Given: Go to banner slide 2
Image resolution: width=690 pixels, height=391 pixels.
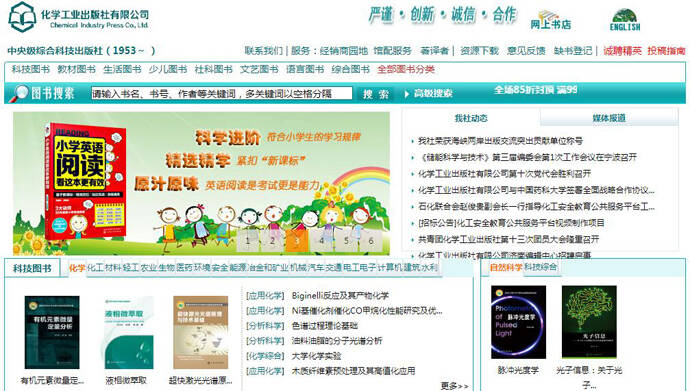Looking at the screenshot, I should 272,241.
